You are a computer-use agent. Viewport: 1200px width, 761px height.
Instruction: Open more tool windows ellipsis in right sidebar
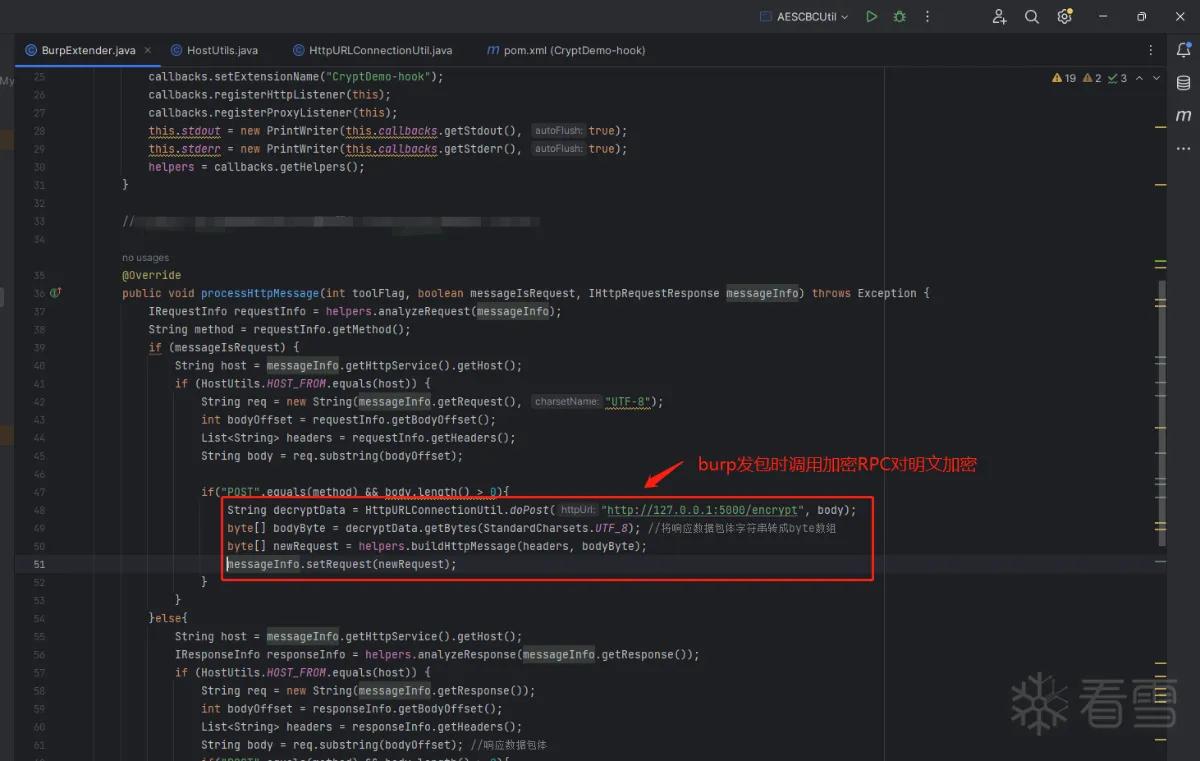click(1184, 149)
